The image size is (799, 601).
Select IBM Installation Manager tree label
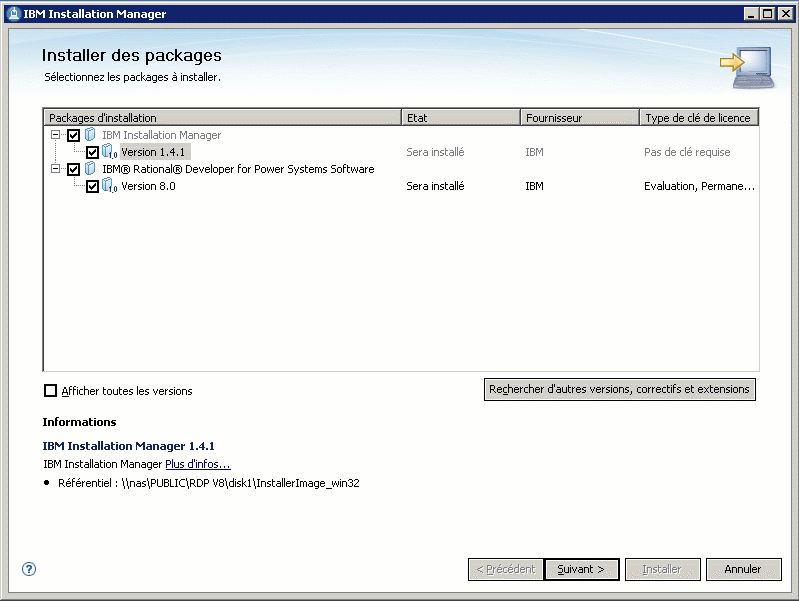[162, 135]
